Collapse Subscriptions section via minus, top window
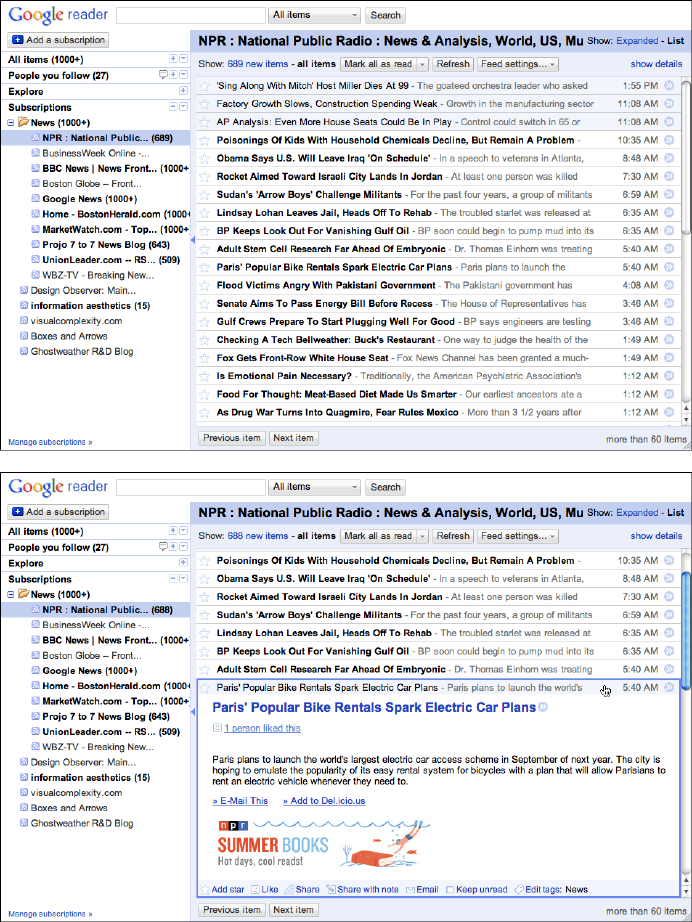The image size is (692, 922). coord(173,107)
